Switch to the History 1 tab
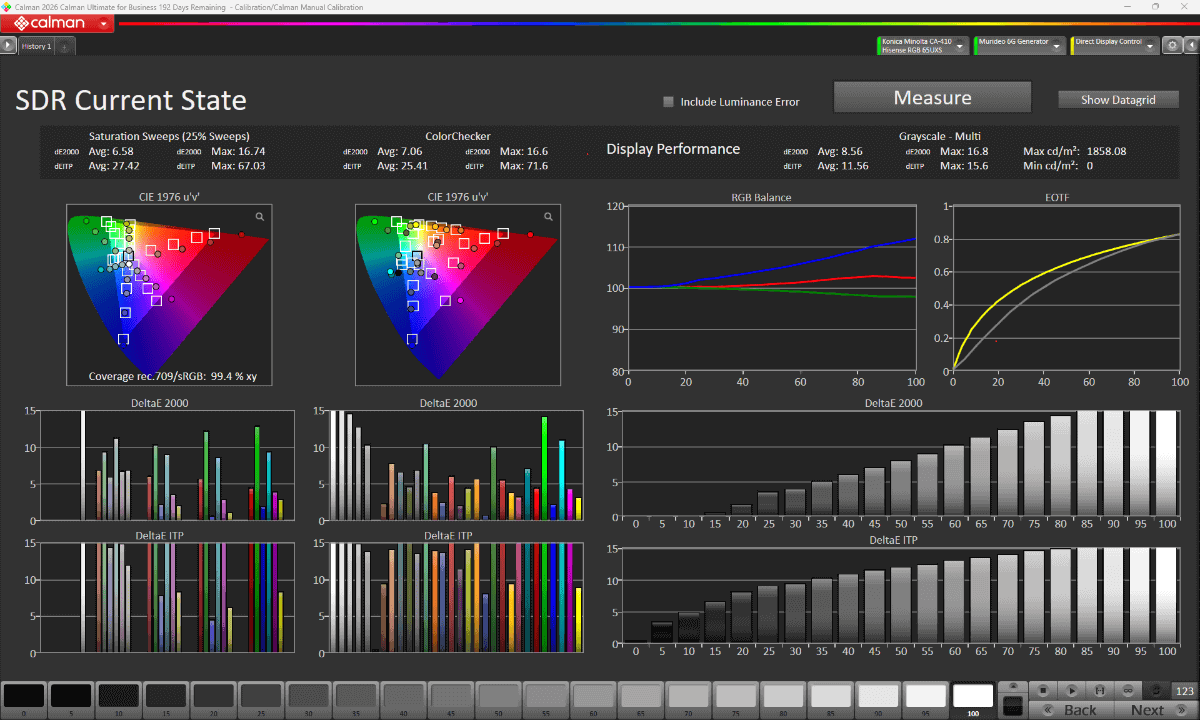The image size is (1200, 720). pos(37,46)
